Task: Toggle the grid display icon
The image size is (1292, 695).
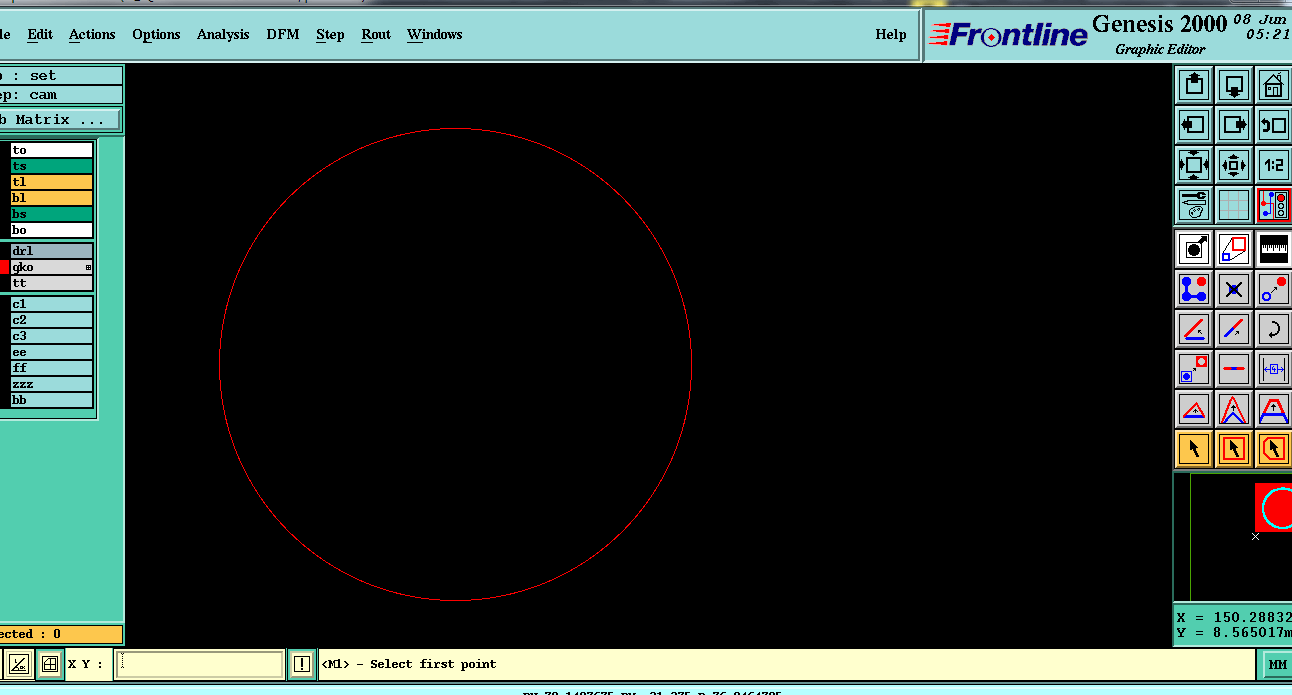Action: point(1234,205)
